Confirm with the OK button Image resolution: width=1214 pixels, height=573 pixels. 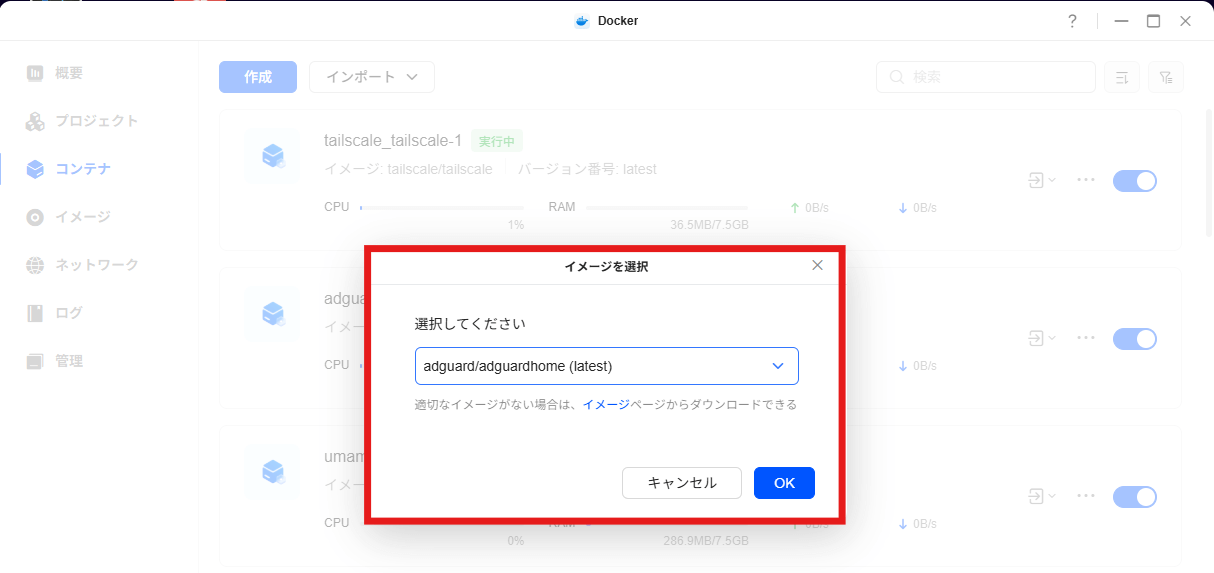click(x=784, y=483)
